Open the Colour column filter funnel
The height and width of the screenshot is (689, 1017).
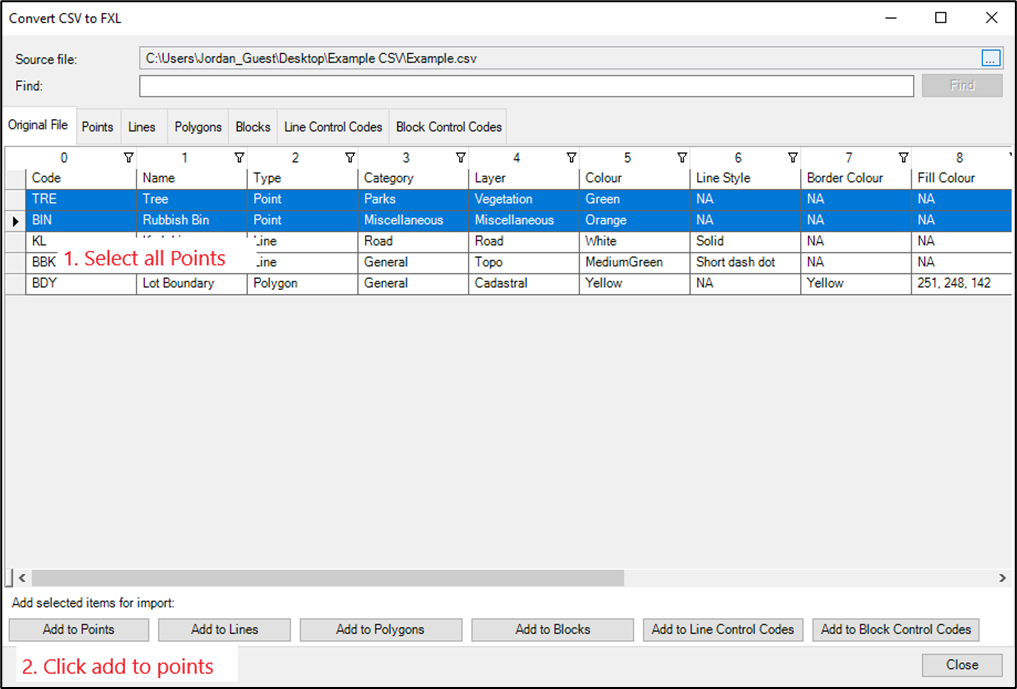pos(682,157)
